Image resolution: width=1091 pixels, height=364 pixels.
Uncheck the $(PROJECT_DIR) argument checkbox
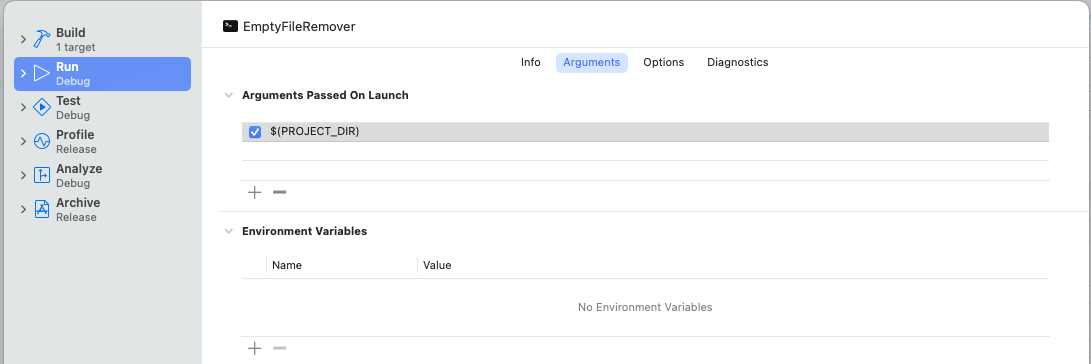255,132
